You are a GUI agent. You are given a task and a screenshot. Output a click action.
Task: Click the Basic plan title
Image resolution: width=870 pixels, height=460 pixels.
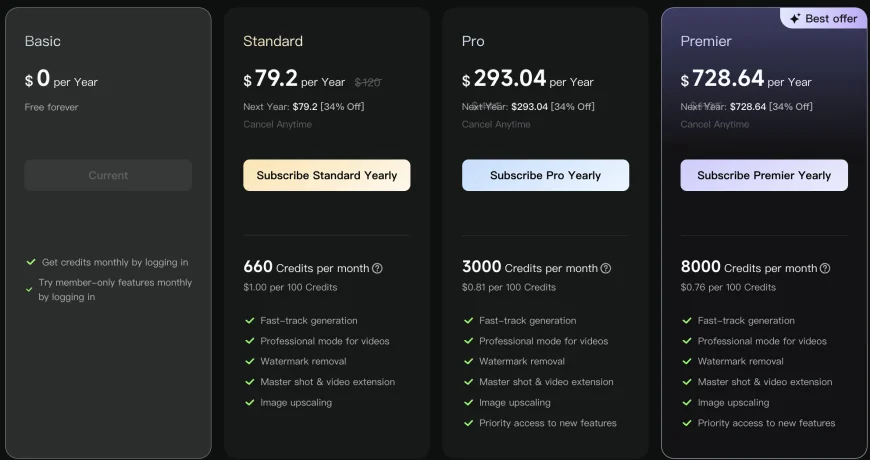(43, 41)
